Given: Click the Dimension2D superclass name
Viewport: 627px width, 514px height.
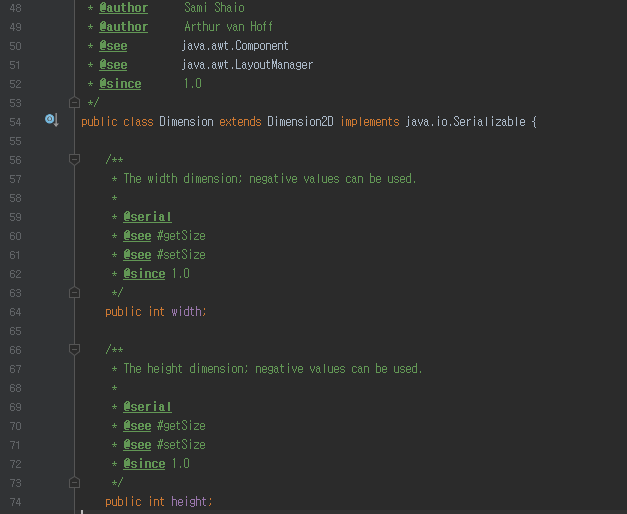Looking at the screenshot, I should point(300,122).
